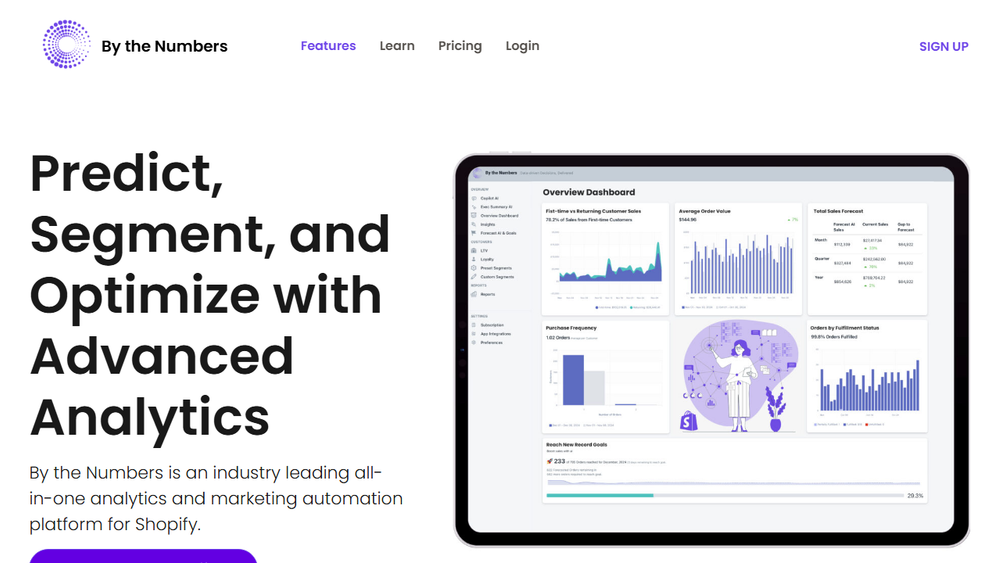Click the '29.3%' progress percentage
1000x563 pixels.
tap(915, 495)
